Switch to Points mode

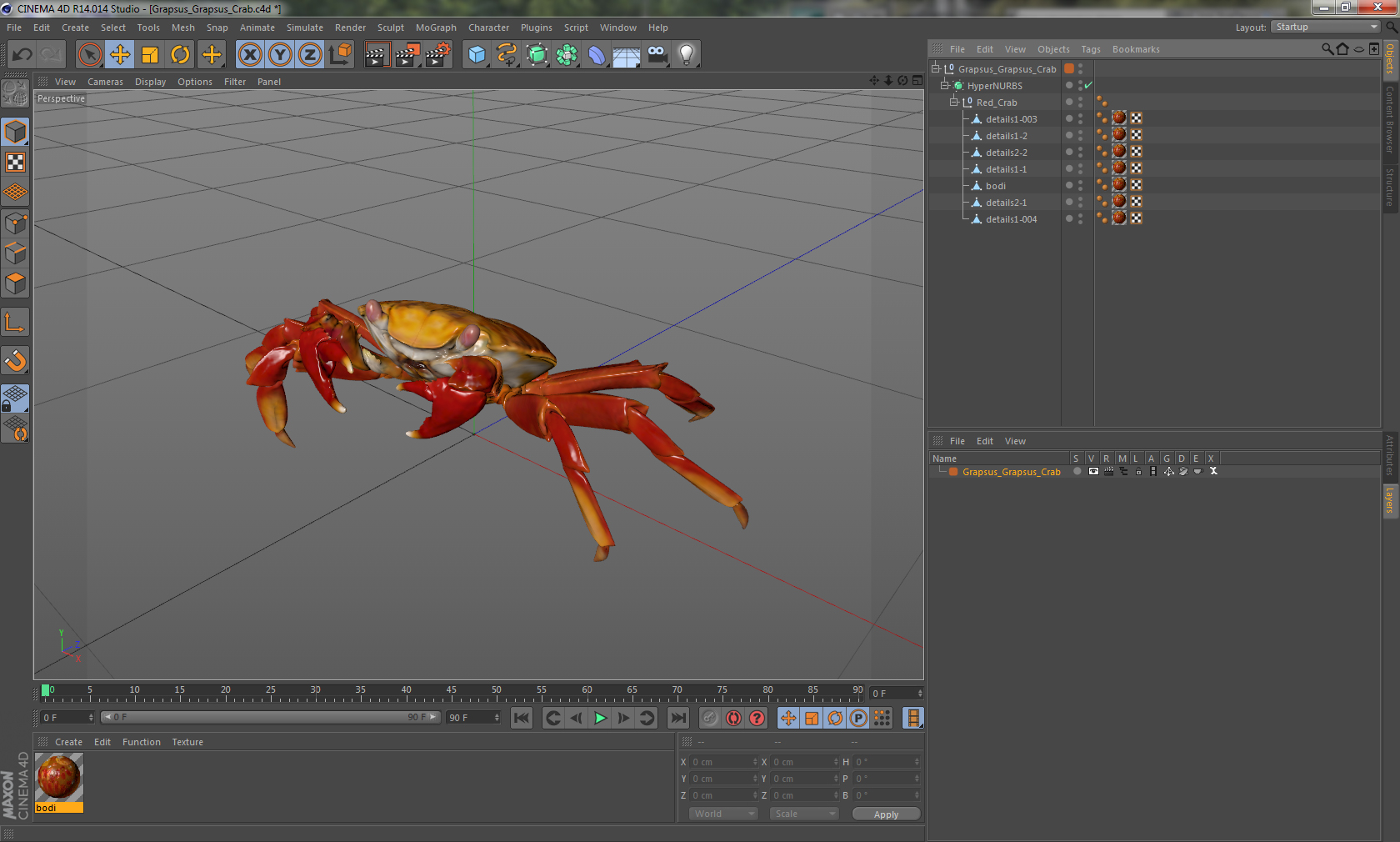pos(15,223)
